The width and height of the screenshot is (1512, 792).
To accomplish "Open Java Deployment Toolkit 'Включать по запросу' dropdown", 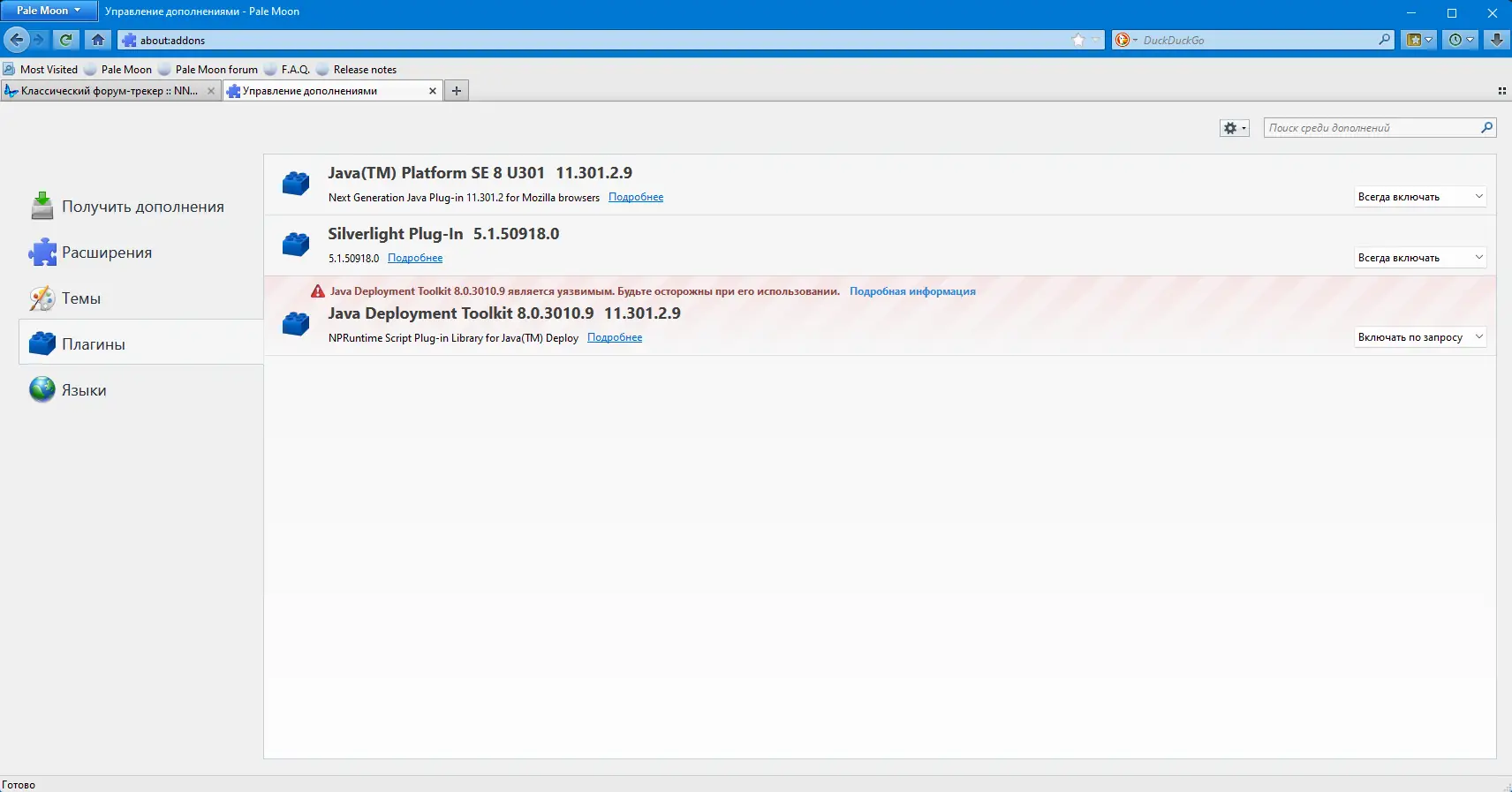I will 1420,337.
